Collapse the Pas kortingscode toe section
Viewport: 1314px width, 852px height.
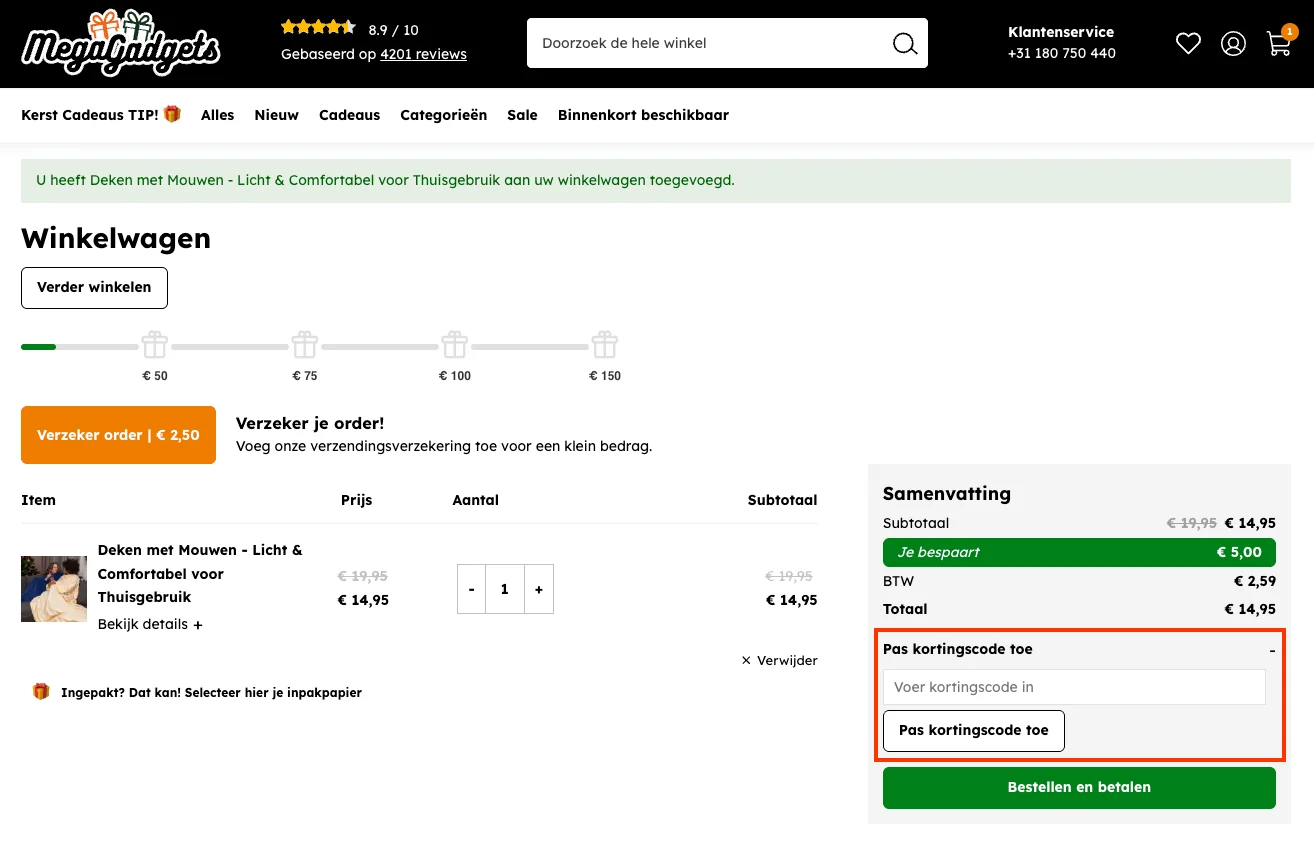pyautogui.click(x=1271, y=649)
